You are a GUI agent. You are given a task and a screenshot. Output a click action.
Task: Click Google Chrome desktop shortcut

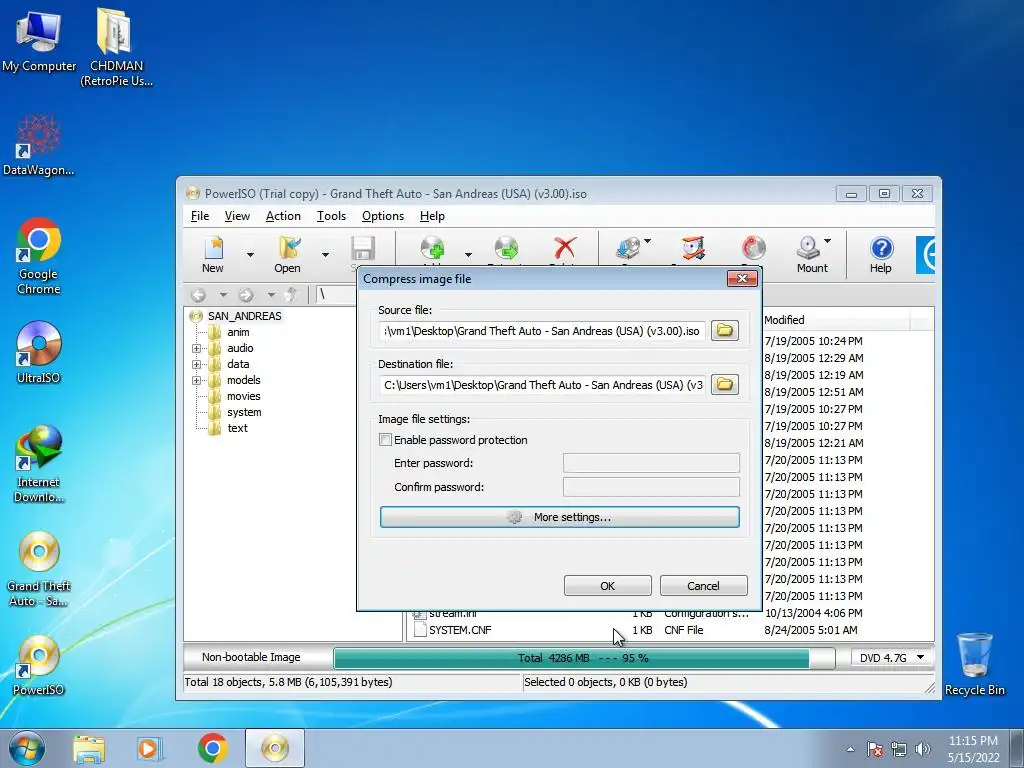38,255
